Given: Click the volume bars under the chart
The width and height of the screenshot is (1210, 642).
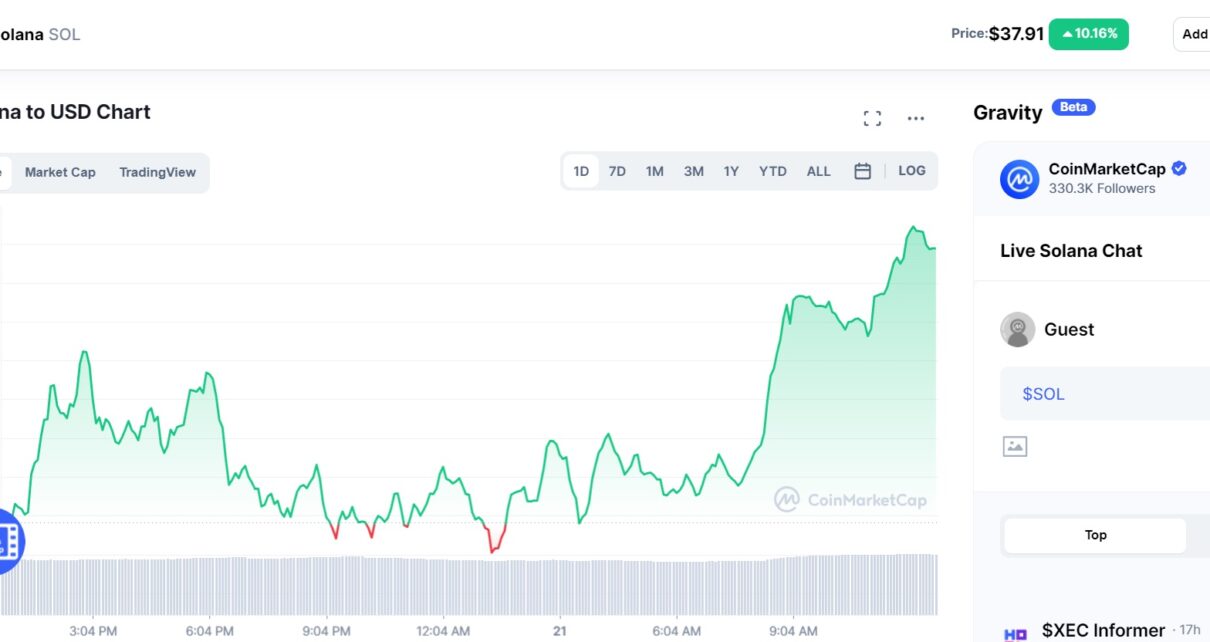Looking at the screenshot, I should (469, 585).
